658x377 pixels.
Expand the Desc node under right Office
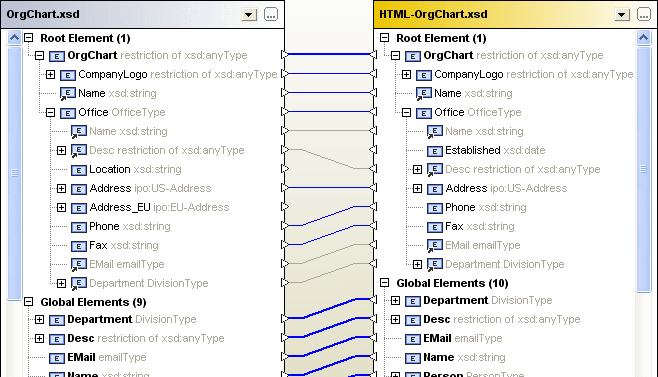[x=417, y=169]
